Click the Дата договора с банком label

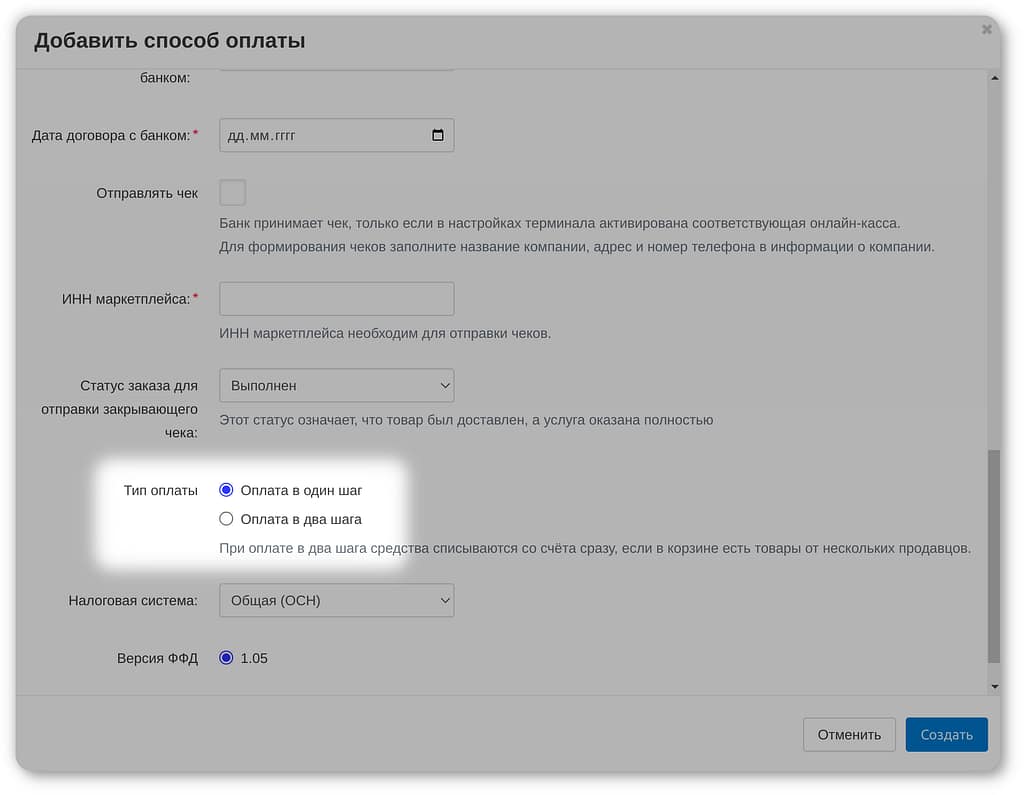pos(111,135)
